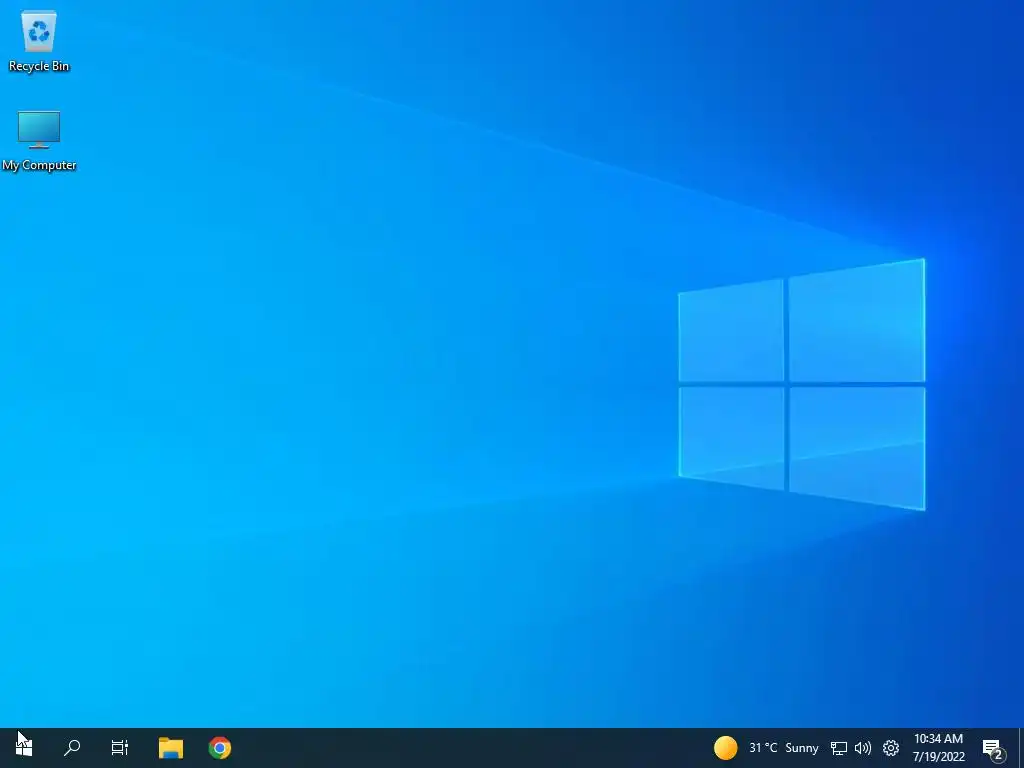Open Action Center notifications icon
Viewport: 1024px width, 768px height.
click(x=993, y=748)
